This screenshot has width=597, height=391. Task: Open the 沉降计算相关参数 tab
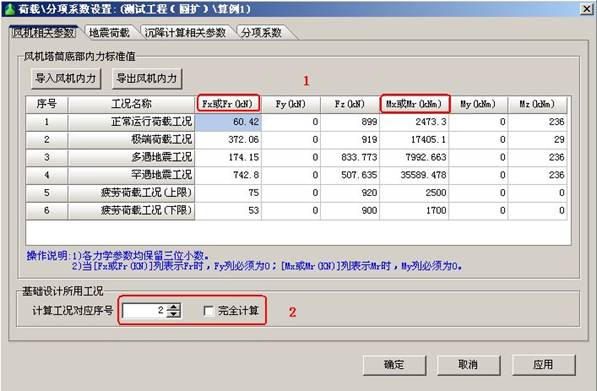pos(185,33)
